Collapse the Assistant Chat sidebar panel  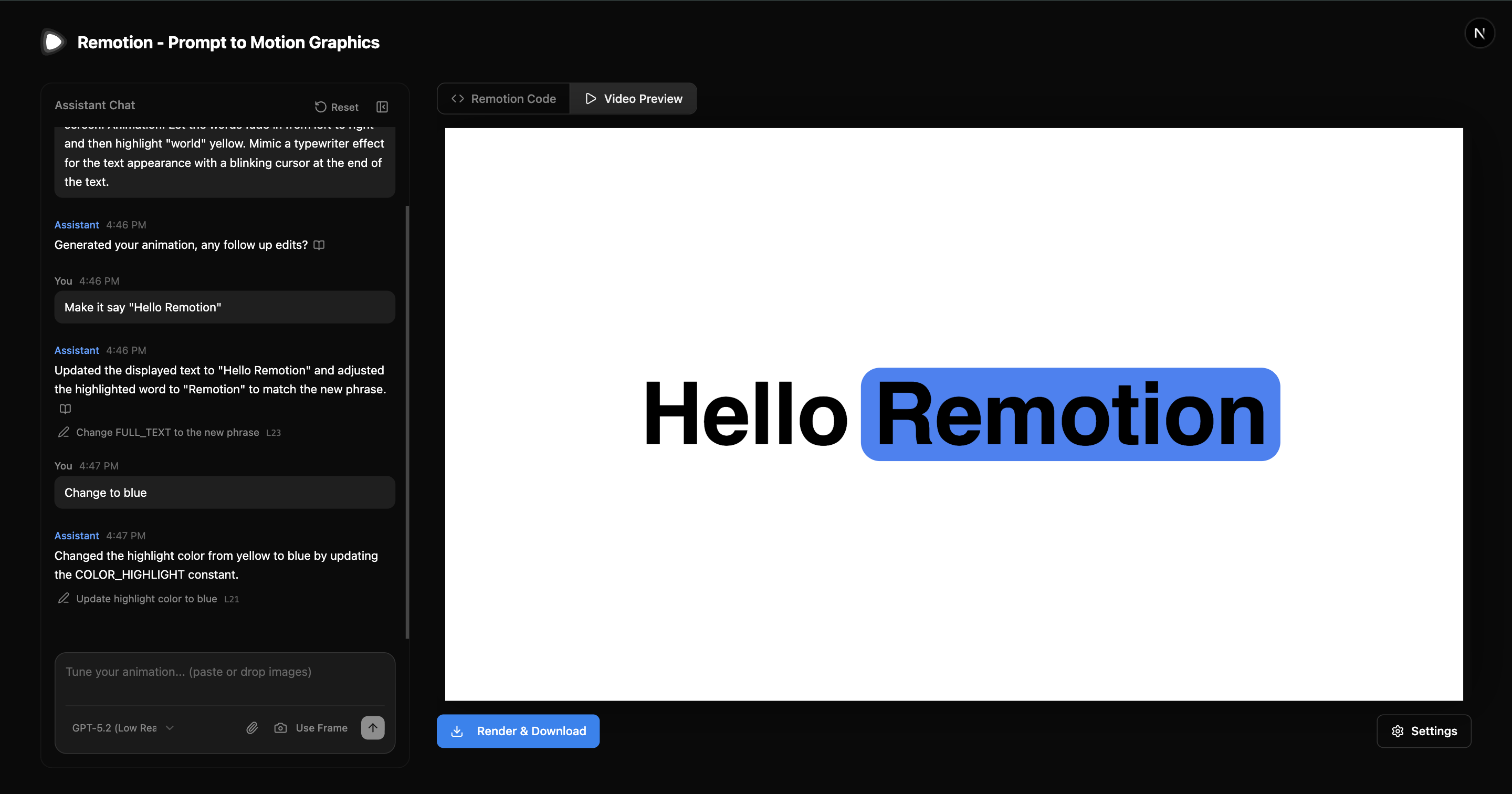(382, 107)
